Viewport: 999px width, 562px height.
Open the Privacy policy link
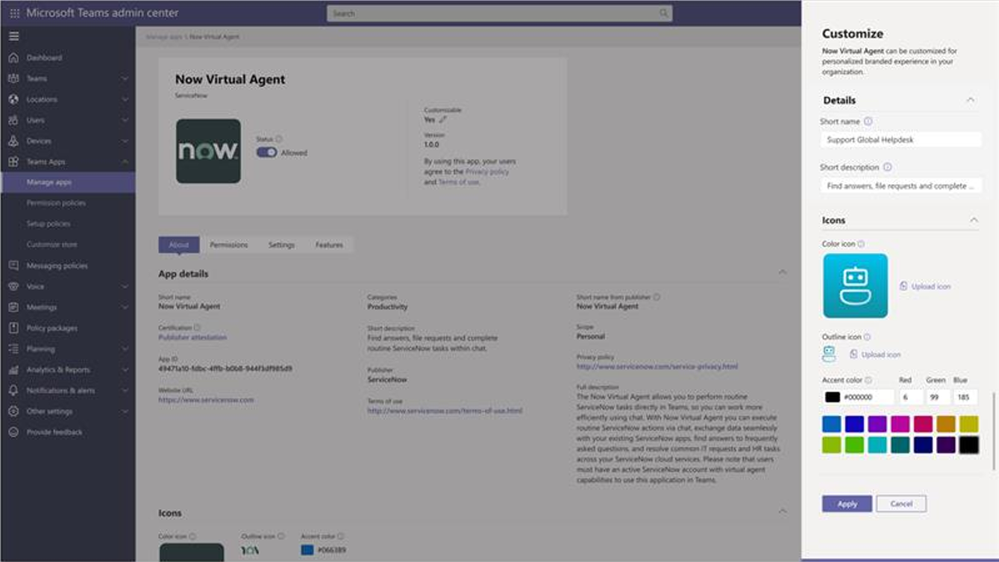tap(487, 172)
